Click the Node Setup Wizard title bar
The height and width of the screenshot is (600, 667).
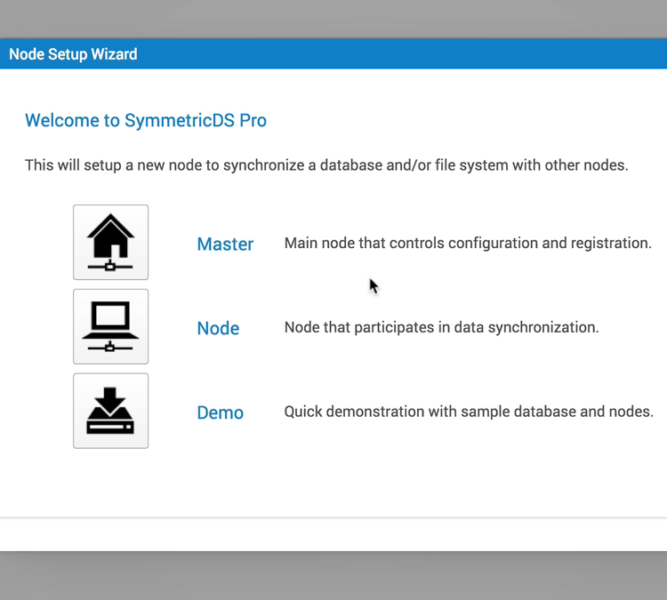click(334, 54)
